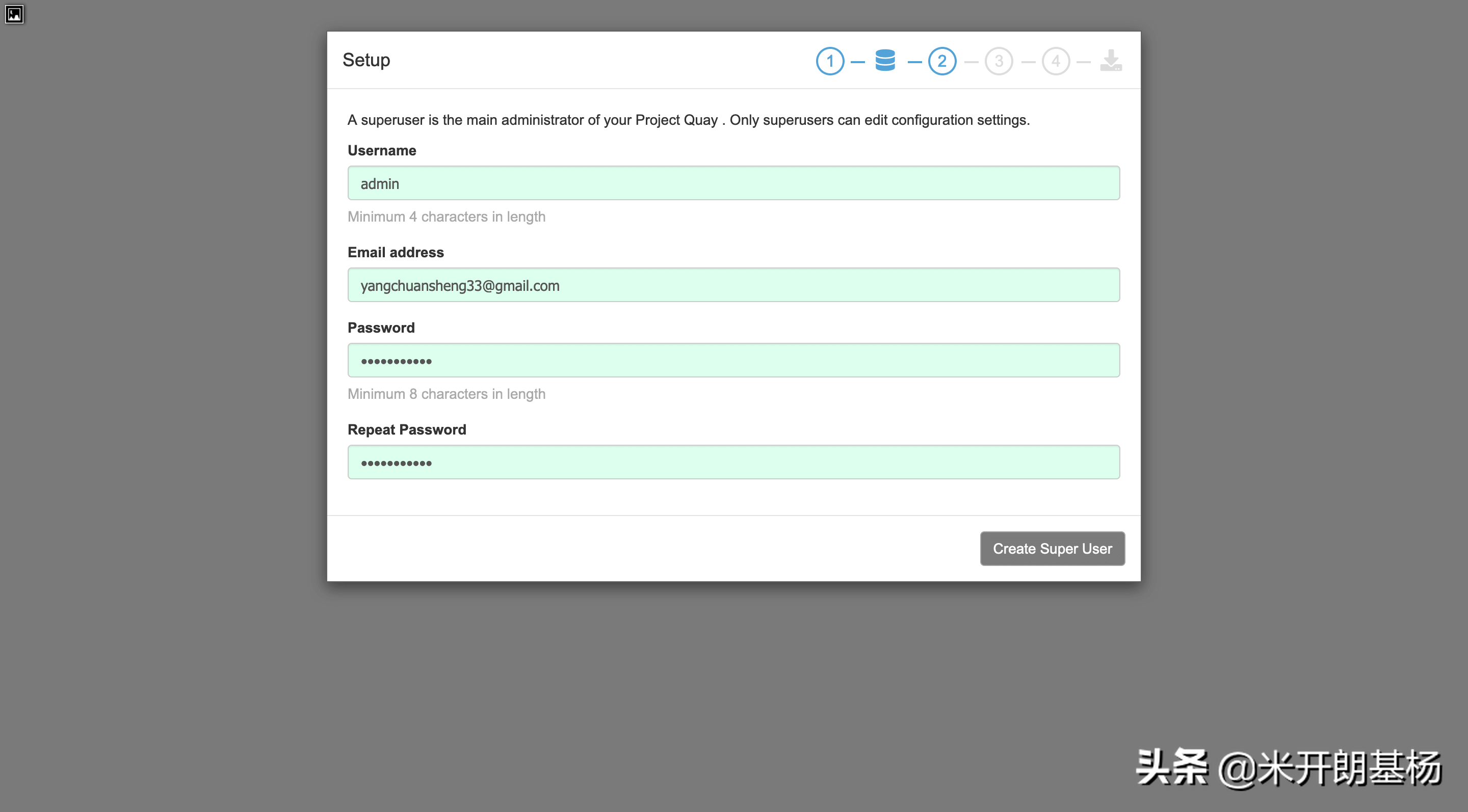
Task: Click the step 4 circle indicator
Action: click(1056, 61)
